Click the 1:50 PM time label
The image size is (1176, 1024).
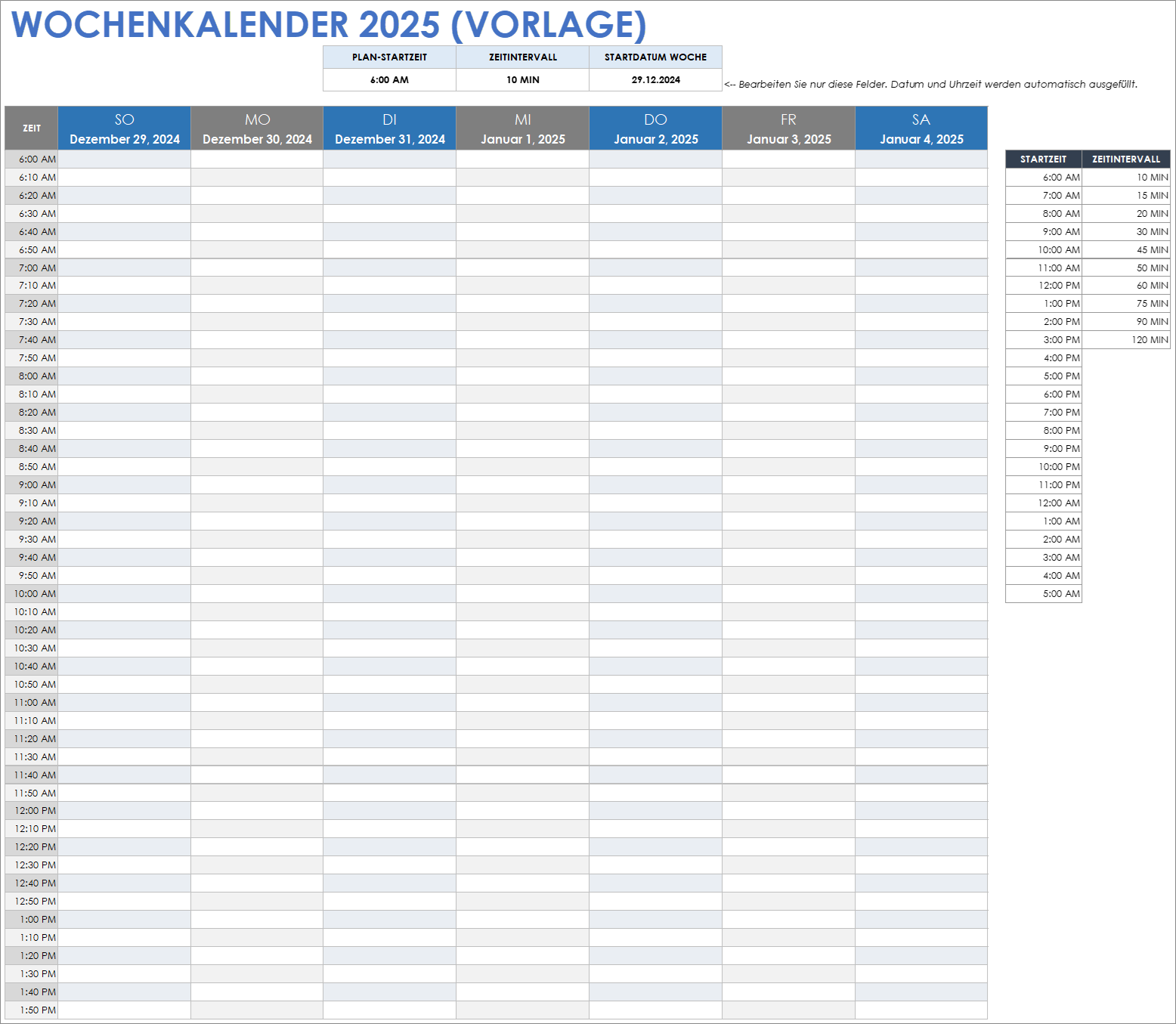click(32, 1010)
